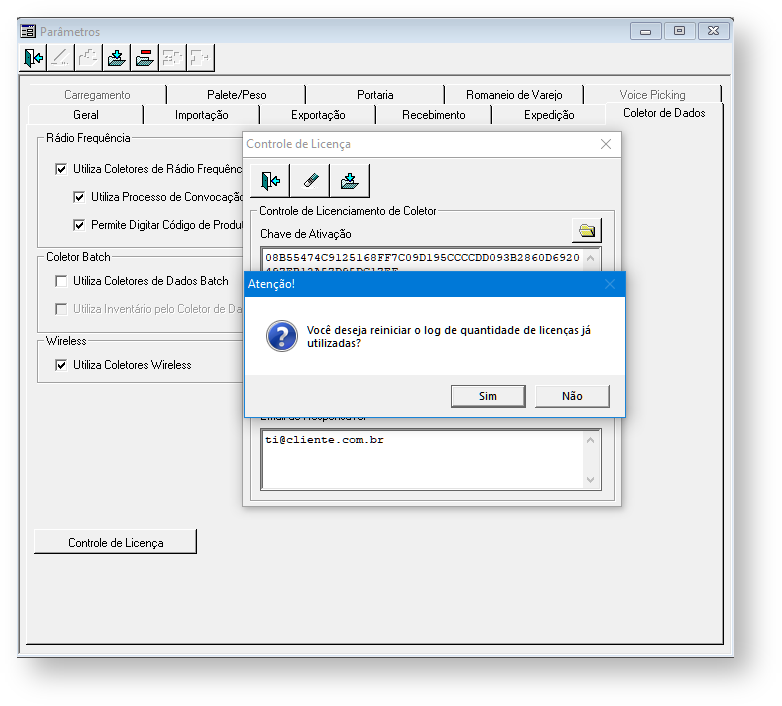782x706 pixels.
Task: Open the Importação tab
Action: [201, 115]
